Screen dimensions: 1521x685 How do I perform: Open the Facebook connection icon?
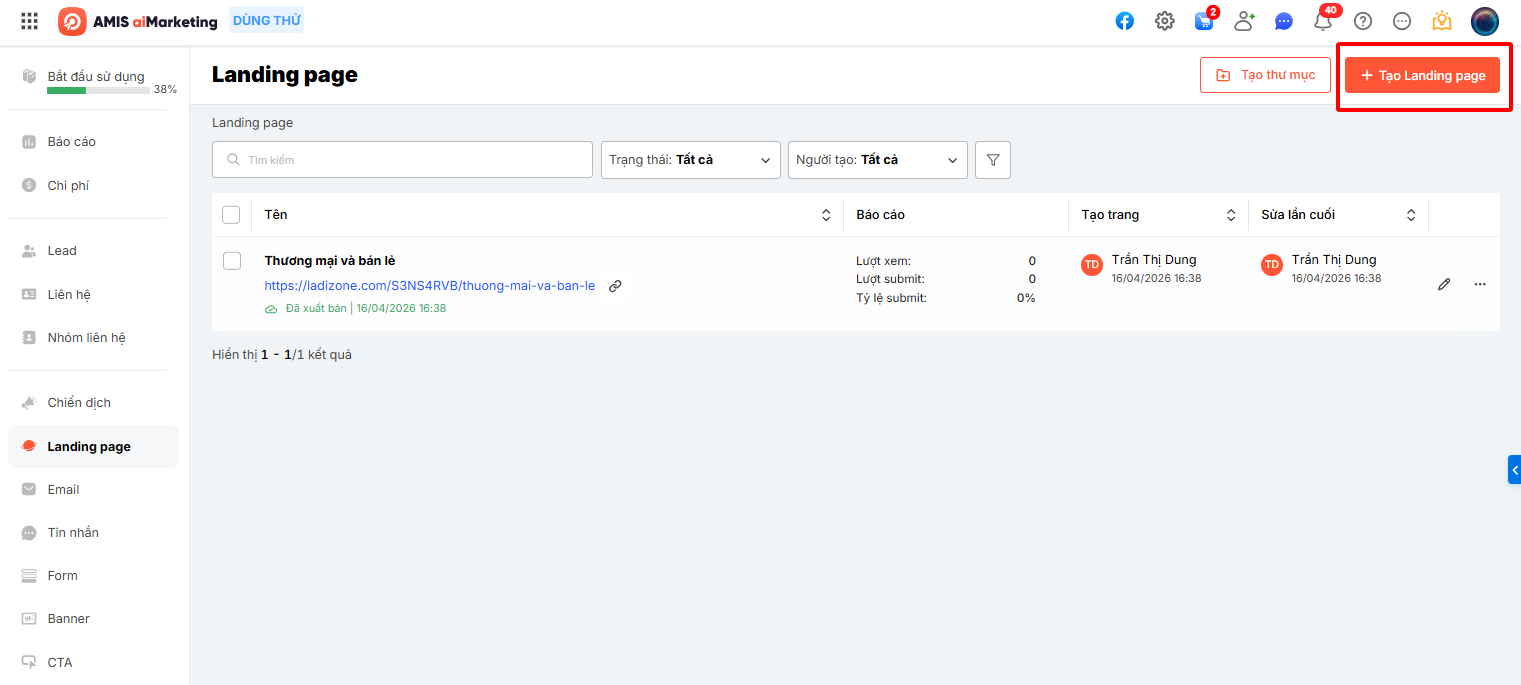pyautogui.click(x=1125, y=21)
